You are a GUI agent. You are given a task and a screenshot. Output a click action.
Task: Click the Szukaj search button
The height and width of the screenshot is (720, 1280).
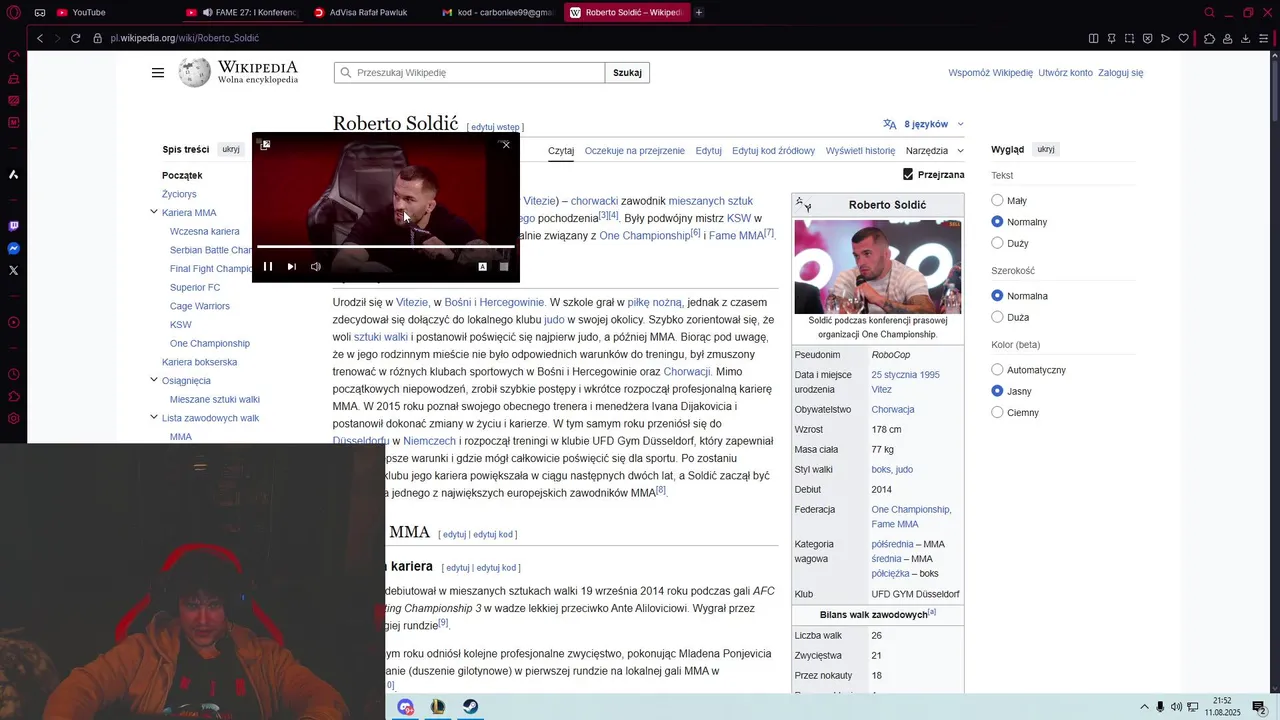point(627,73)
